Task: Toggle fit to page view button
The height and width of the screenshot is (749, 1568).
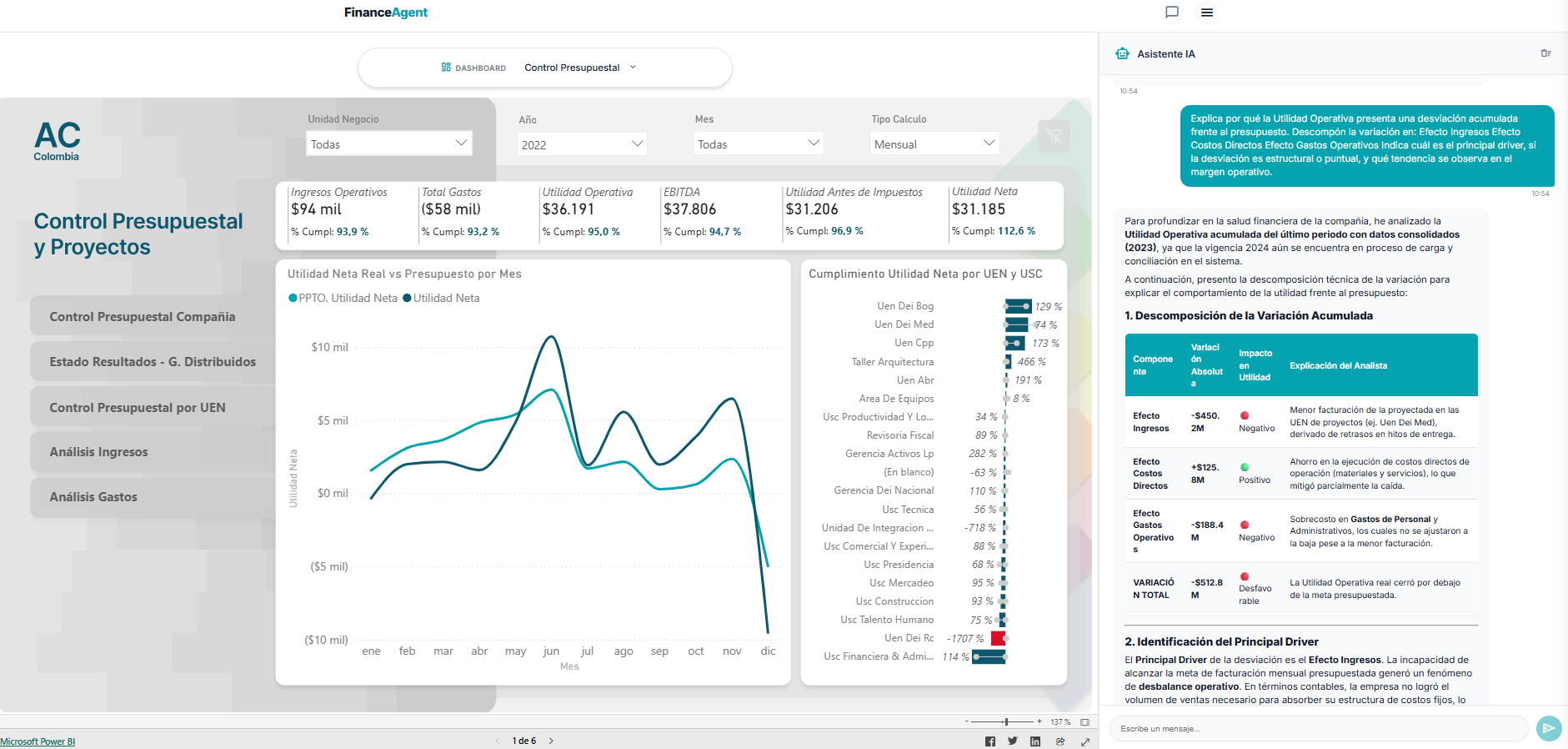Action: 1085,722
